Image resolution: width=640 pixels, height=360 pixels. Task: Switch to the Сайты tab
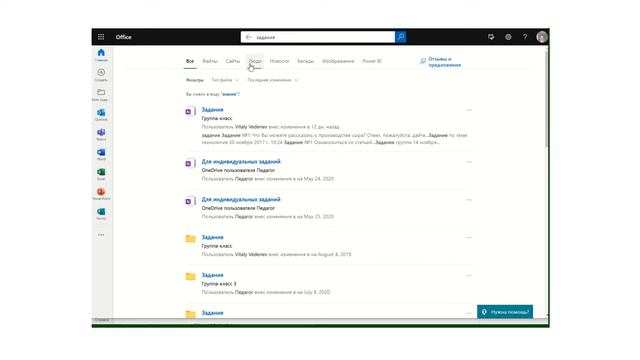(233, 61)
